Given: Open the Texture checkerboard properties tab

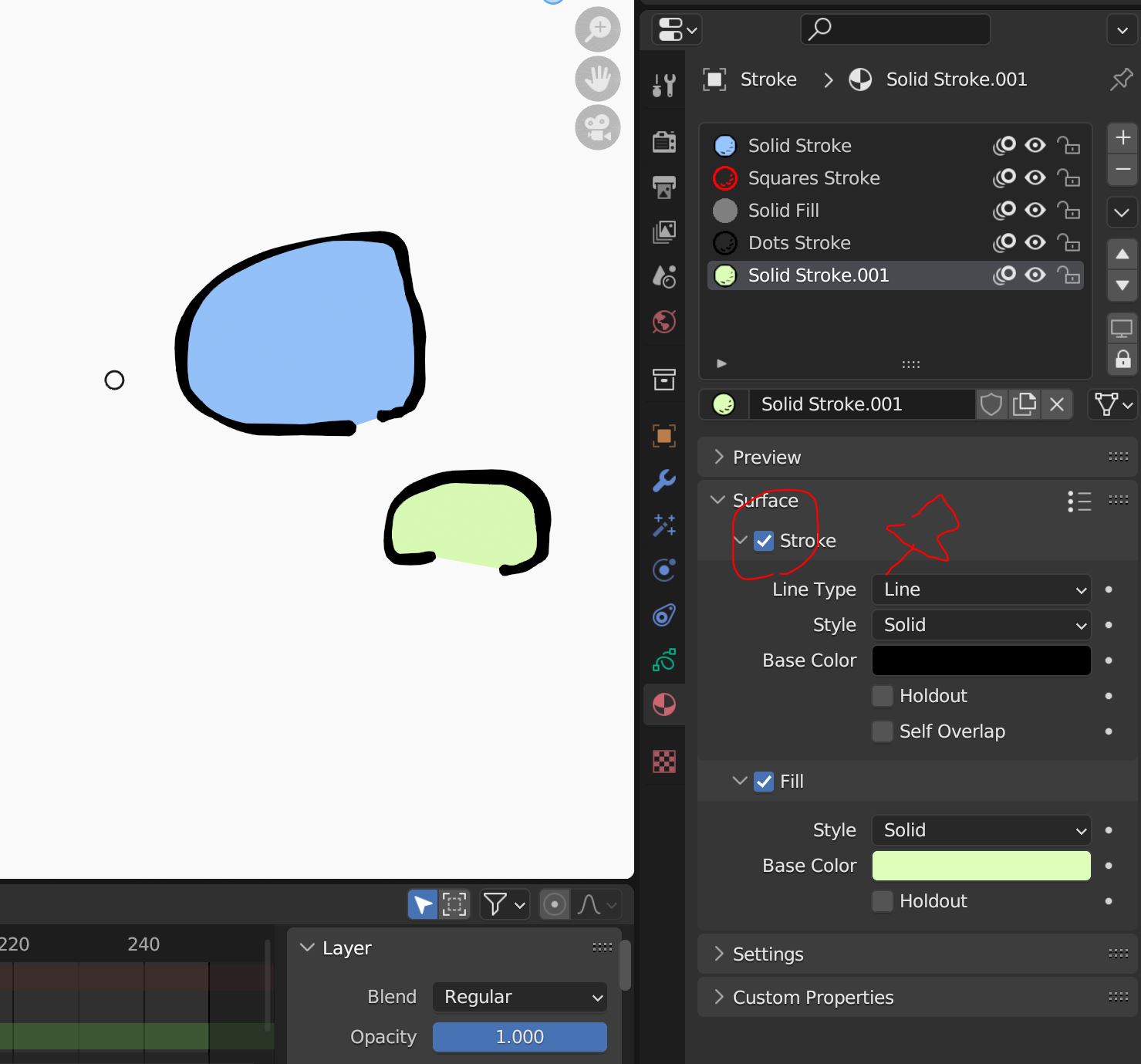Looking at the screenshot, I should point(664,762).
